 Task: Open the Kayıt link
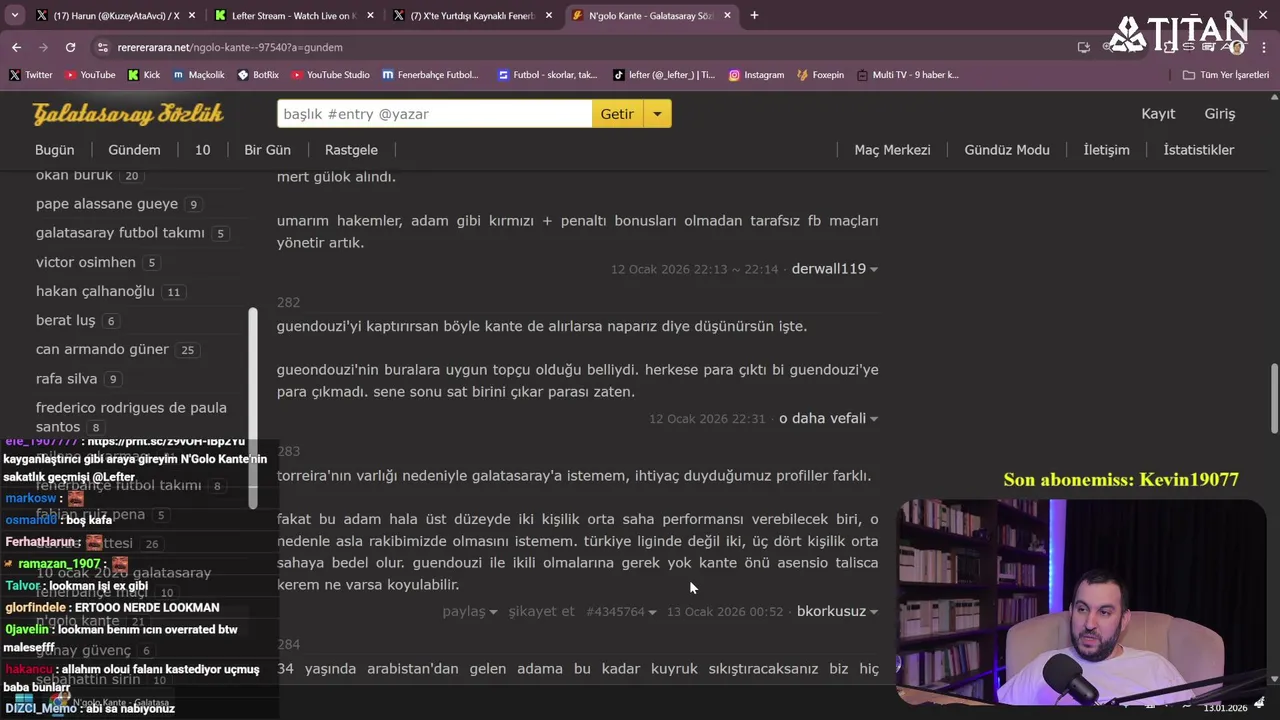[x=1158, y=114]
